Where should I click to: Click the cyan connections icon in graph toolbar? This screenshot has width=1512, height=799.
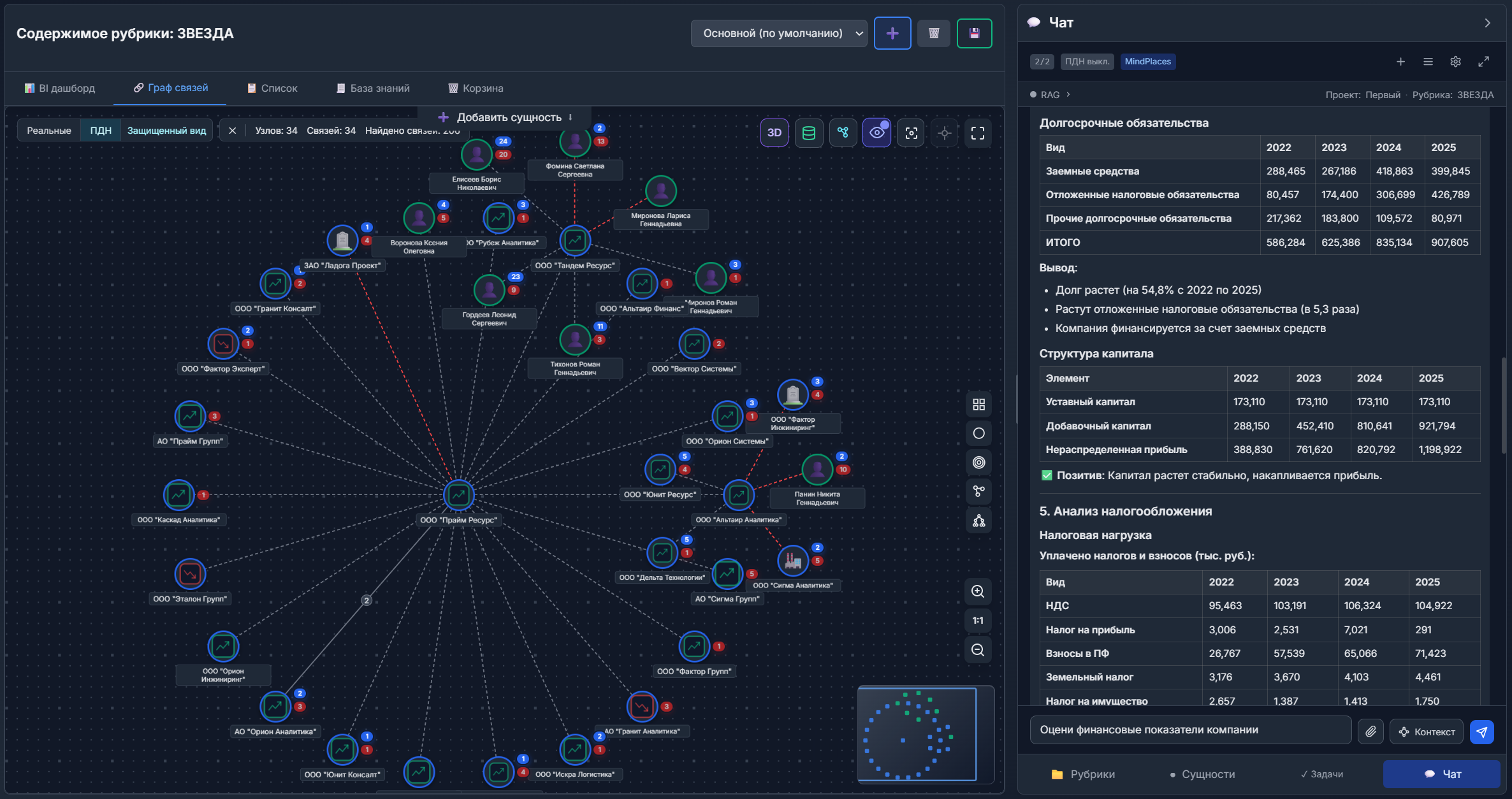pyautogui.click(x=843, y=133)
